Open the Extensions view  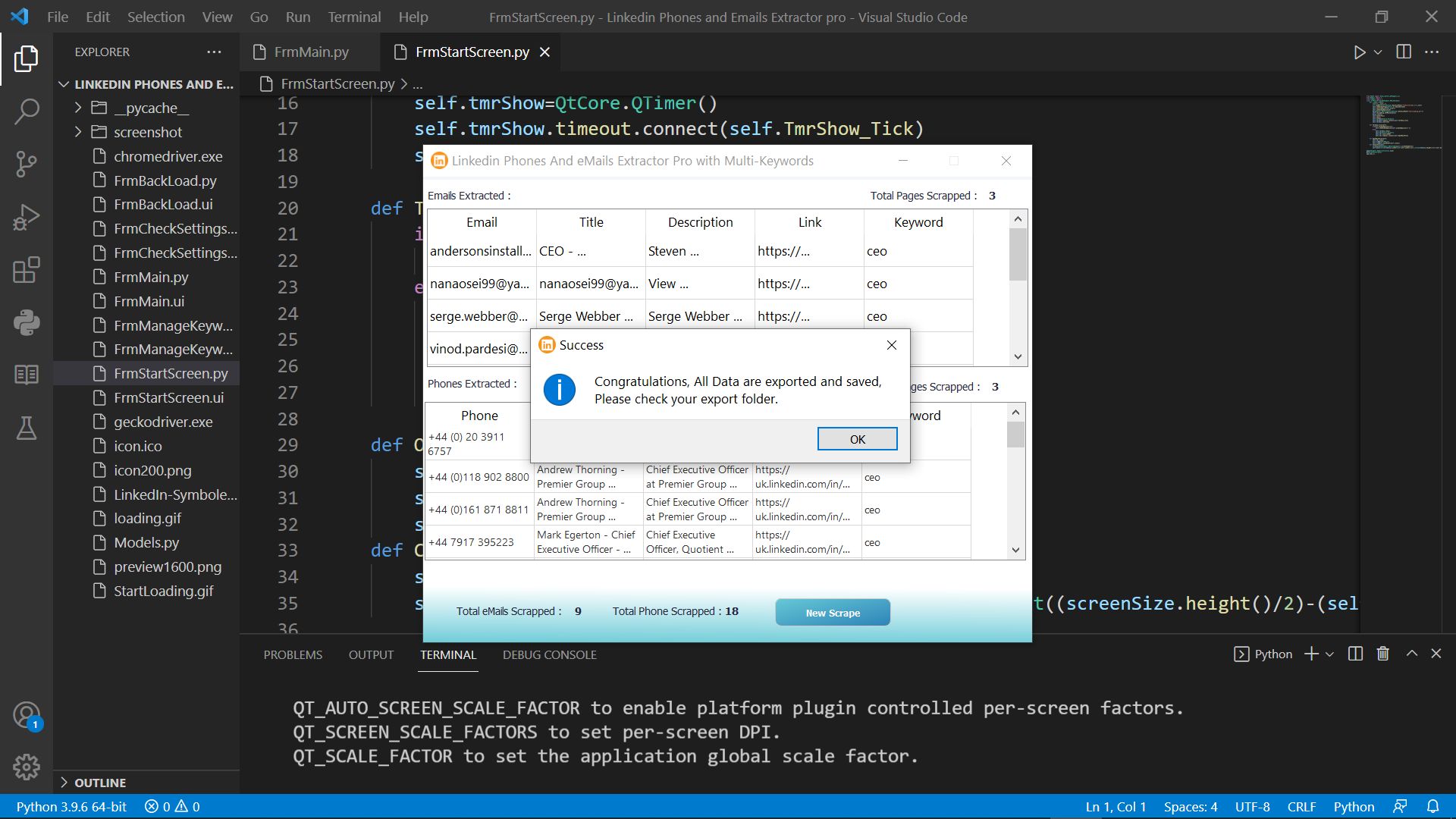coord(27,270)
